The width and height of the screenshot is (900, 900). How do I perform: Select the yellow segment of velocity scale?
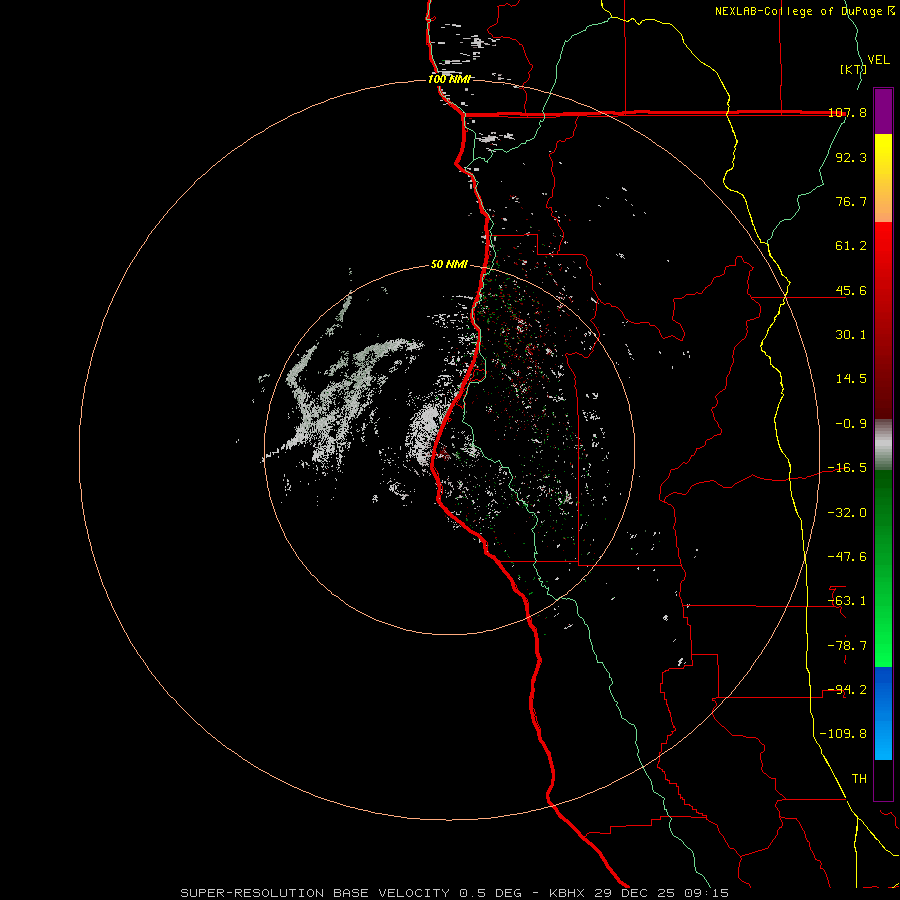point(883,178)
